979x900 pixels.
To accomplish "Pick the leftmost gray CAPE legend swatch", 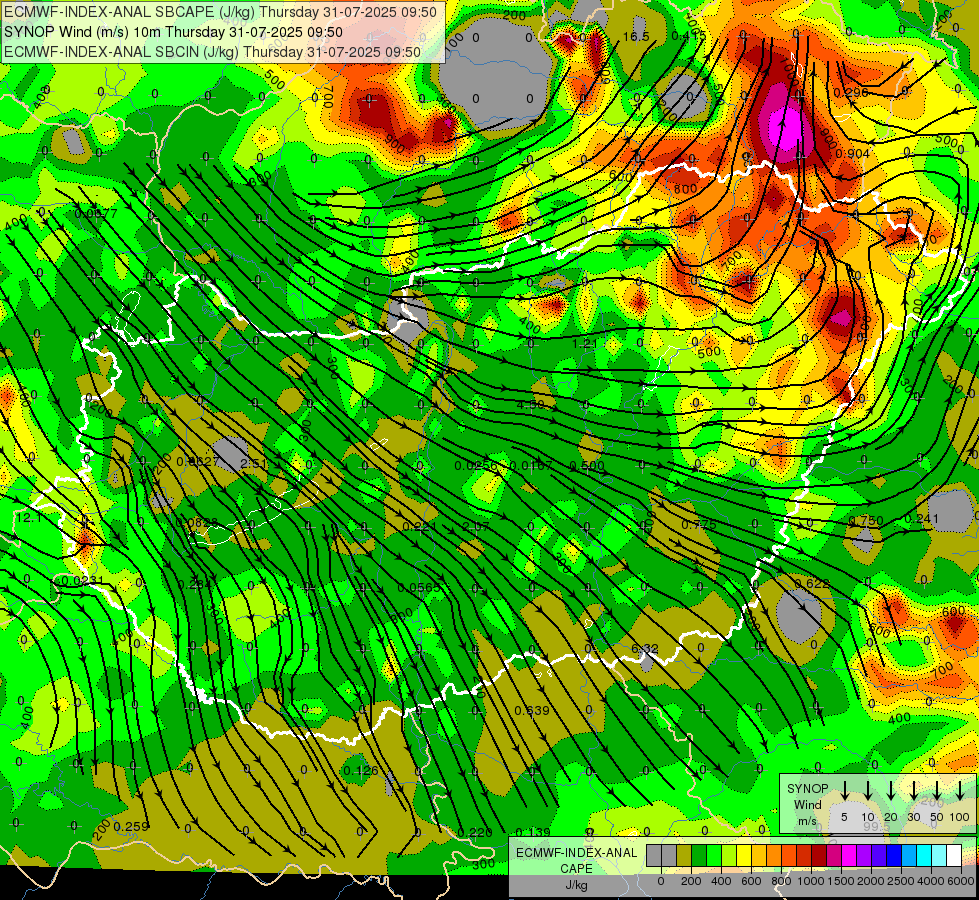I will (x=654, y=855).
